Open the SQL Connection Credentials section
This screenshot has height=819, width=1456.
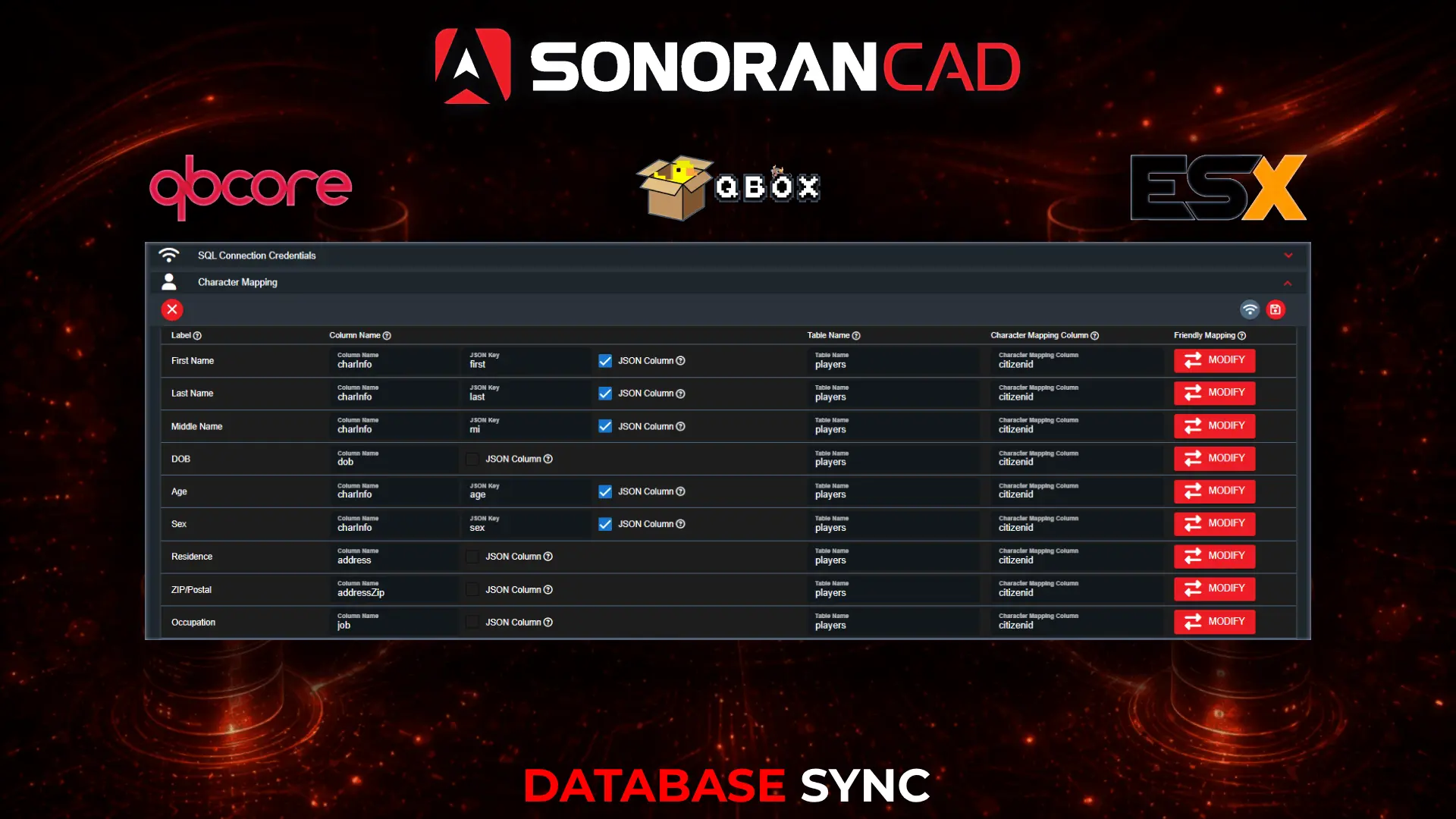728,256
